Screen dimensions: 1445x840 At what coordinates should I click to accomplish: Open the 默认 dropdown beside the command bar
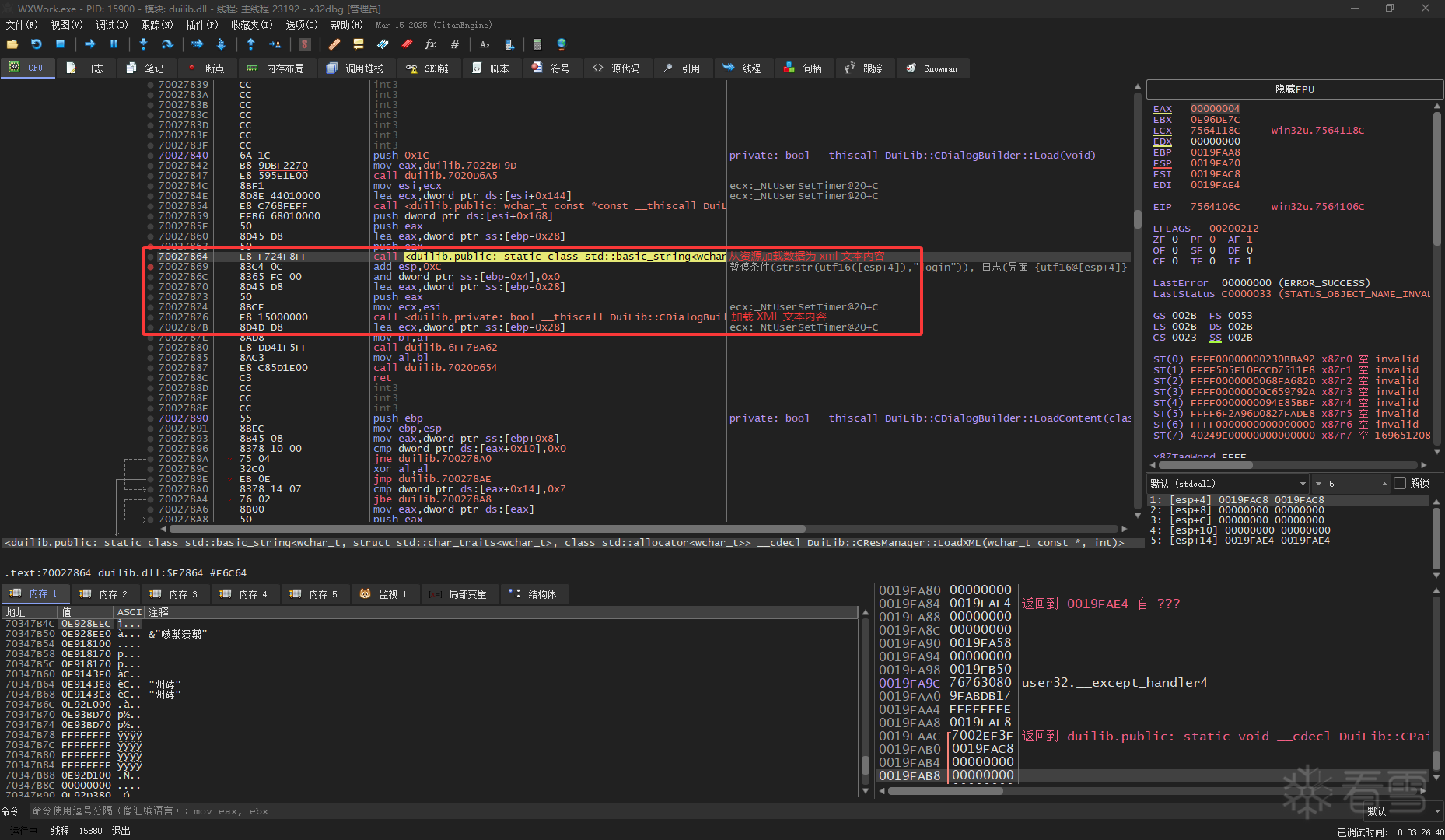click(1402, 811)
